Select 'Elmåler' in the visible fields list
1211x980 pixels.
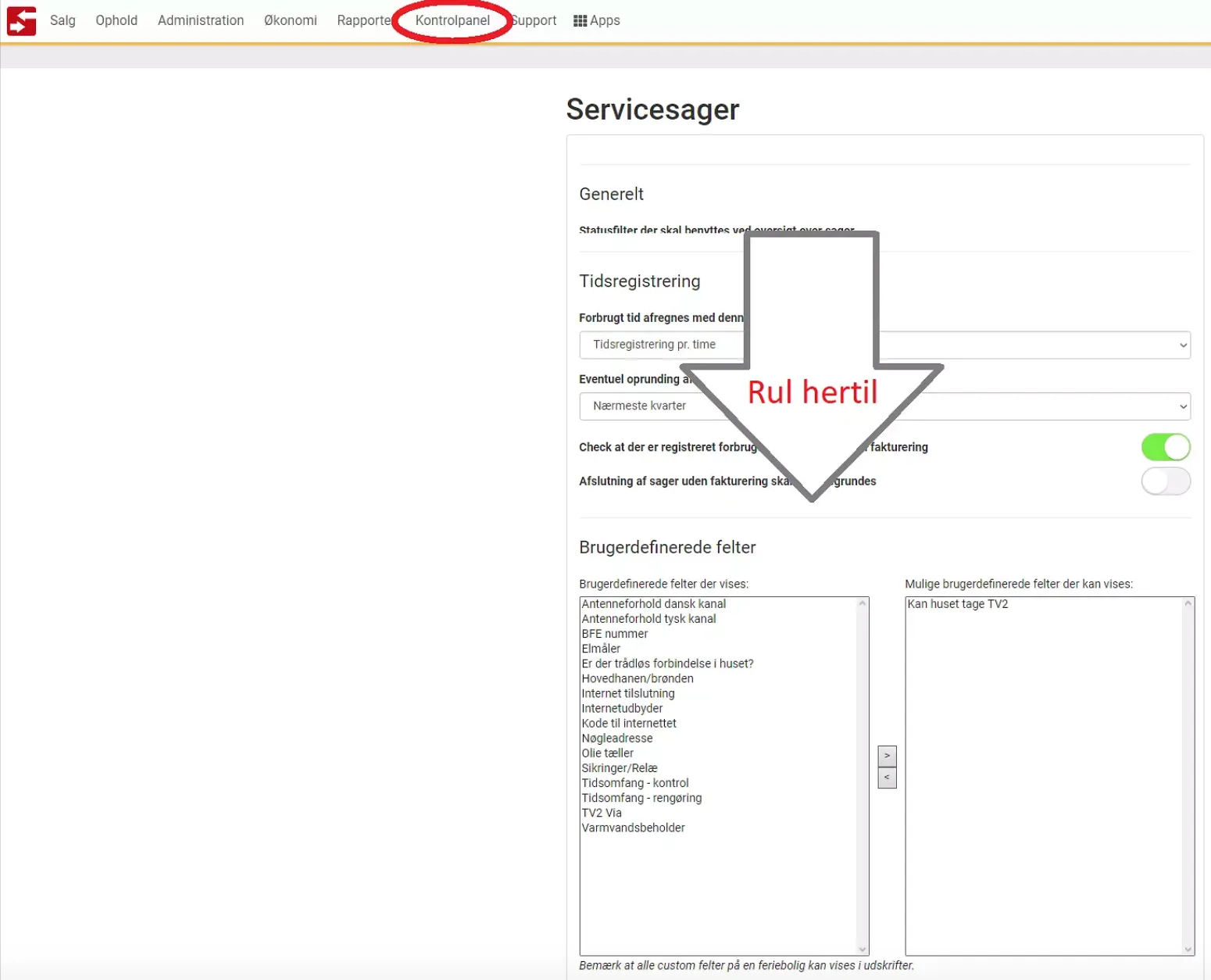point(601,648)
